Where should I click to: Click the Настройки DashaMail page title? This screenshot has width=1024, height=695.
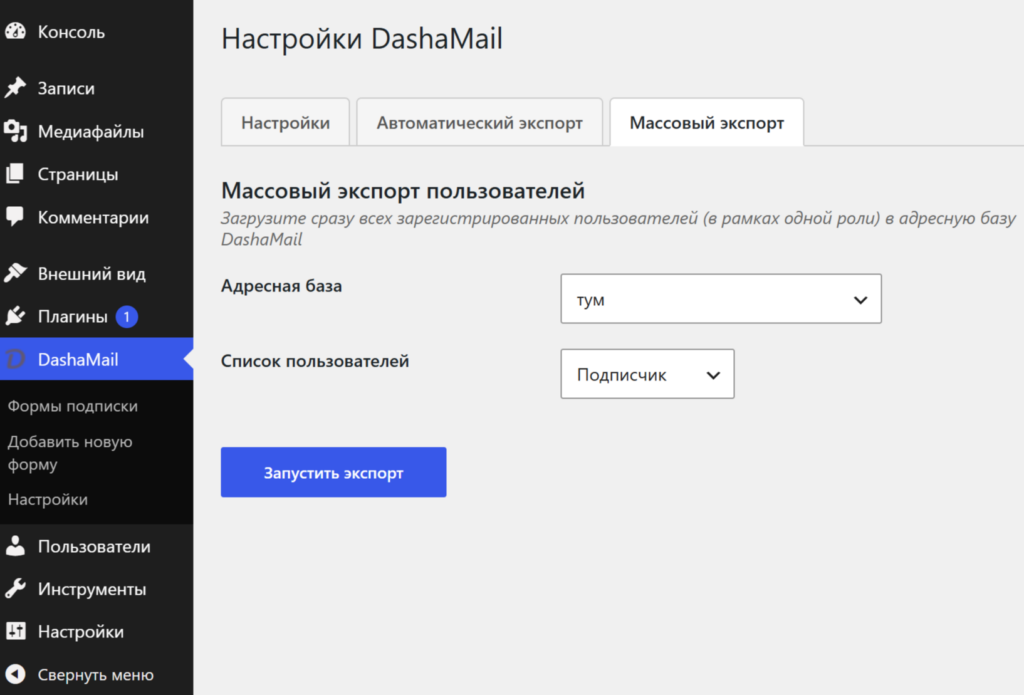[362, 39]
